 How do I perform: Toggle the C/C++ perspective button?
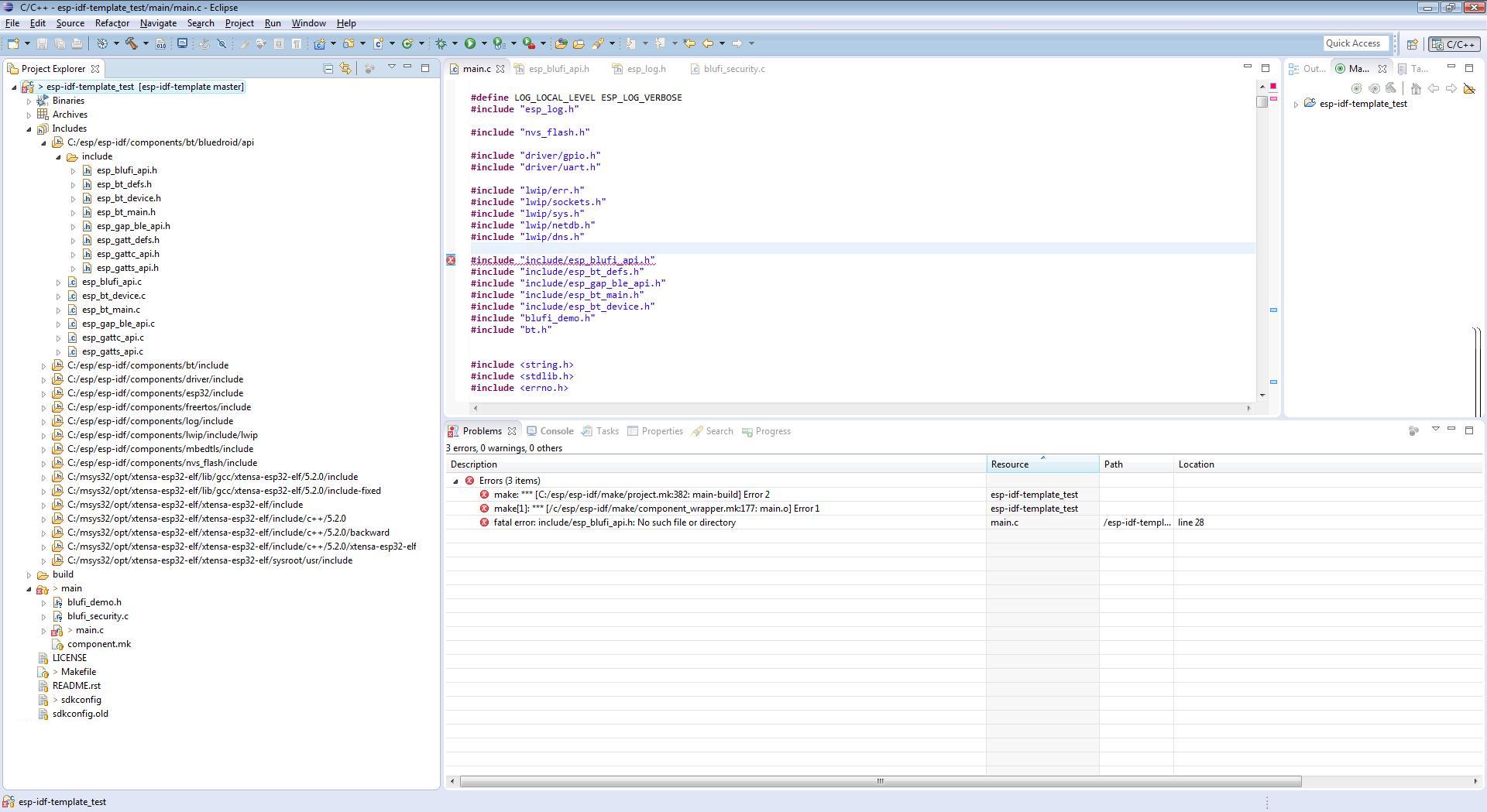pyautogui.click(x=1454, y=44)
